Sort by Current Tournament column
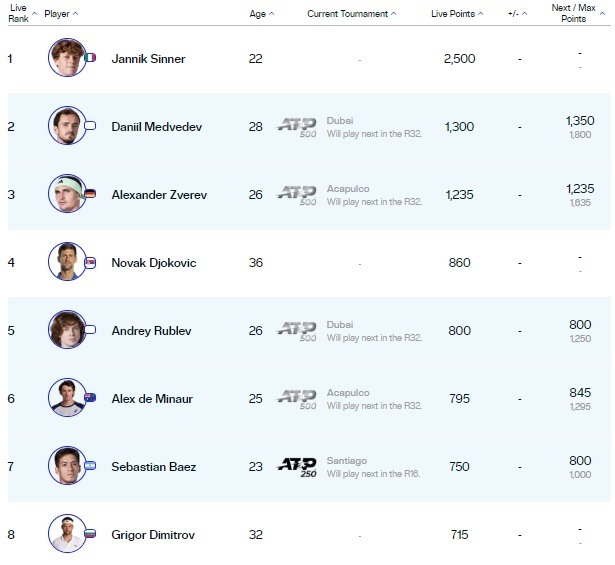The image size is (615, 565). click(351, 14)
